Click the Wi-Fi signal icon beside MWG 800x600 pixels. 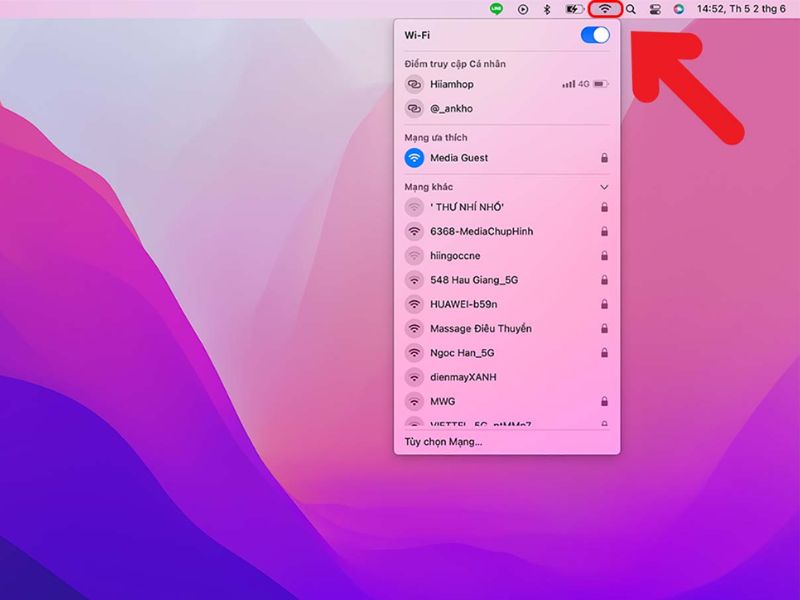[414, 402]
